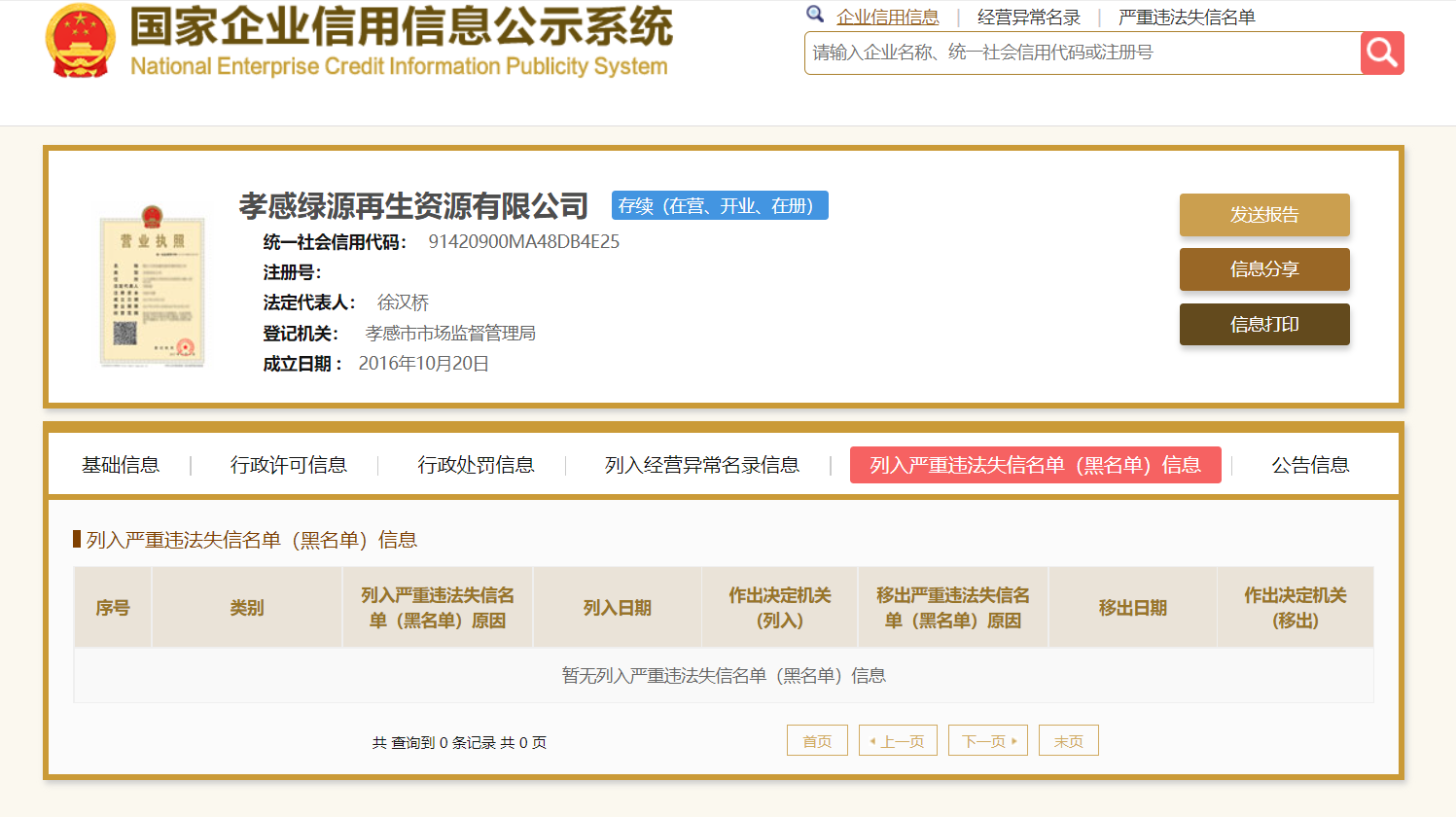Switch to the 公告信息 tab
This screenshot has width=1456, height=817.
(x=1311, y=465)
